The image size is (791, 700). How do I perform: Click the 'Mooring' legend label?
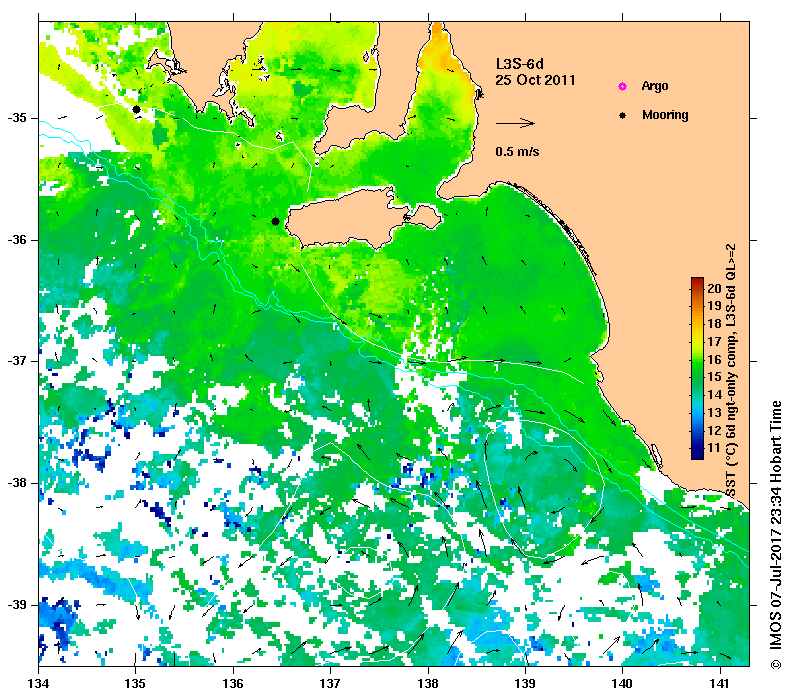pyautogui.click(x=665, y=115)
